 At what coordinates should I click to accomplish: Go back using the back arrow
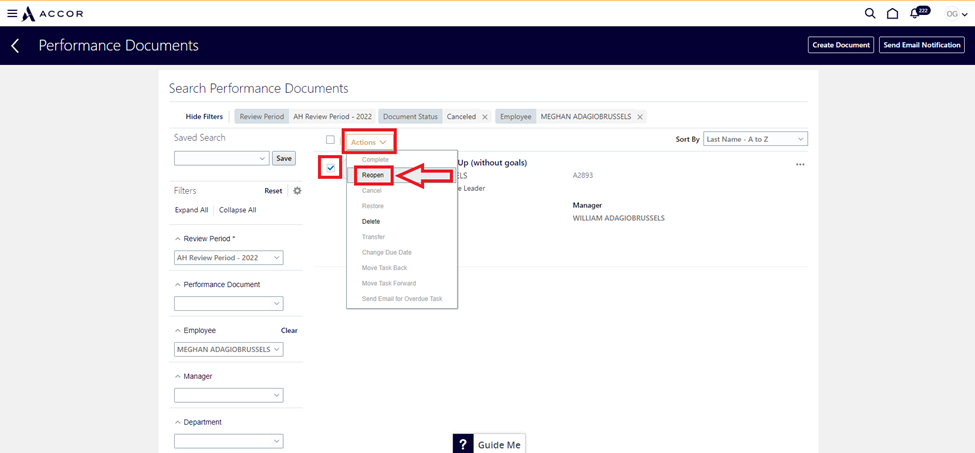(x=16, y=45)
